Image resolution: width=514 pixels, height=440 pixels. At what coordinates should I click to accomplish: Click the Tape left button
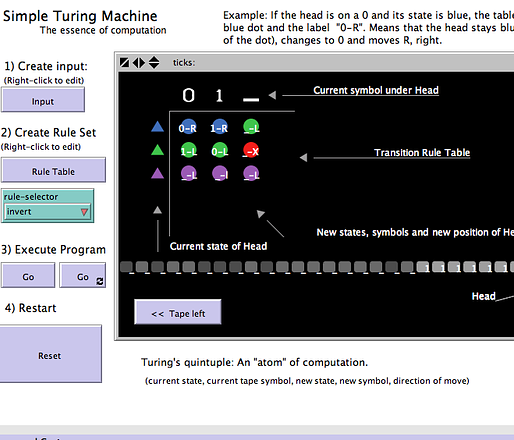178,312
